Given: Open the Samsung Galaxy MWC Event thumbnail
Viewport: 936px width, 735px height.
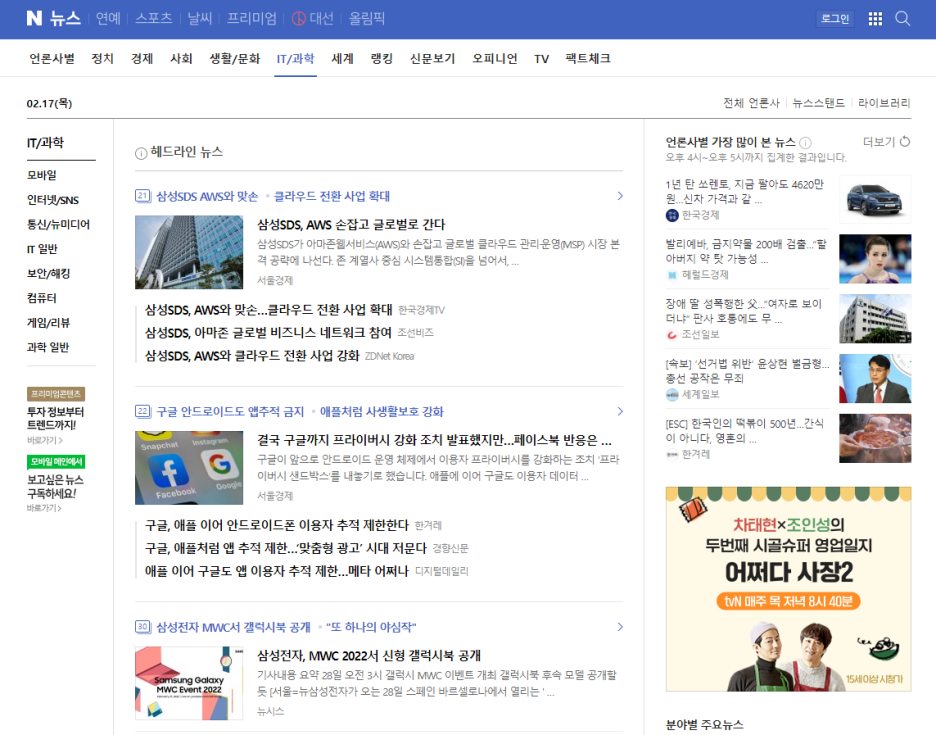Looking at the screenshot, I should [189, 683].
